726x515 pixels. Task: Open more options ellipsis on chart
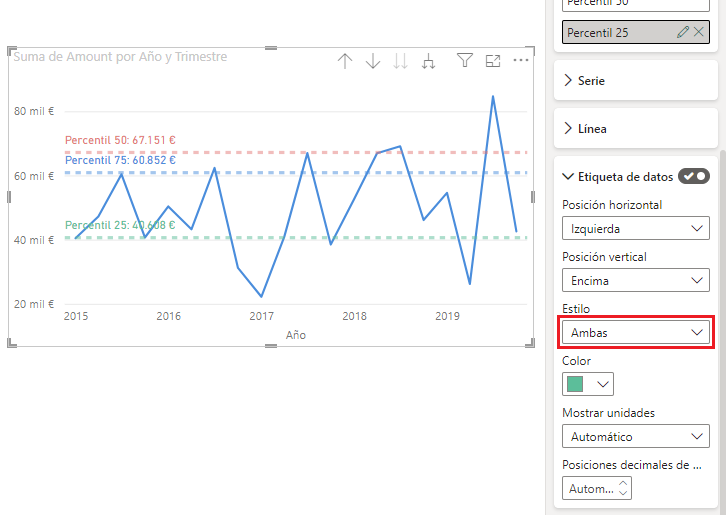520,61
